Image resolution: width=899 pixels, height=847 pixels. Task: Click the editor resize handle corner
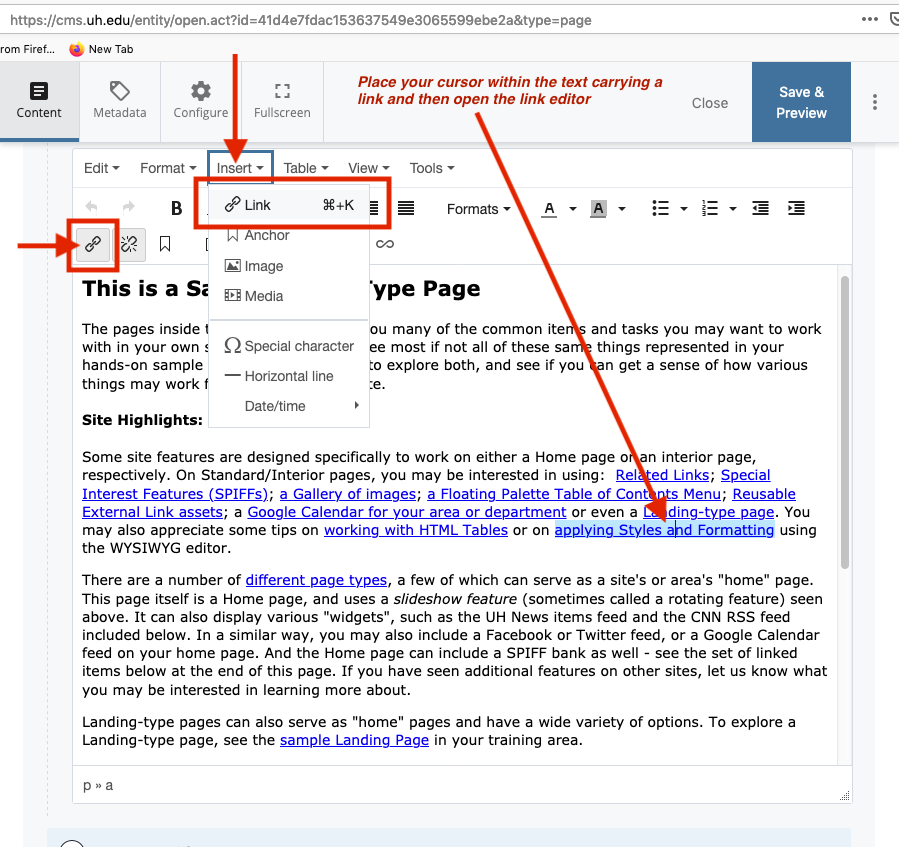(845, 795)
